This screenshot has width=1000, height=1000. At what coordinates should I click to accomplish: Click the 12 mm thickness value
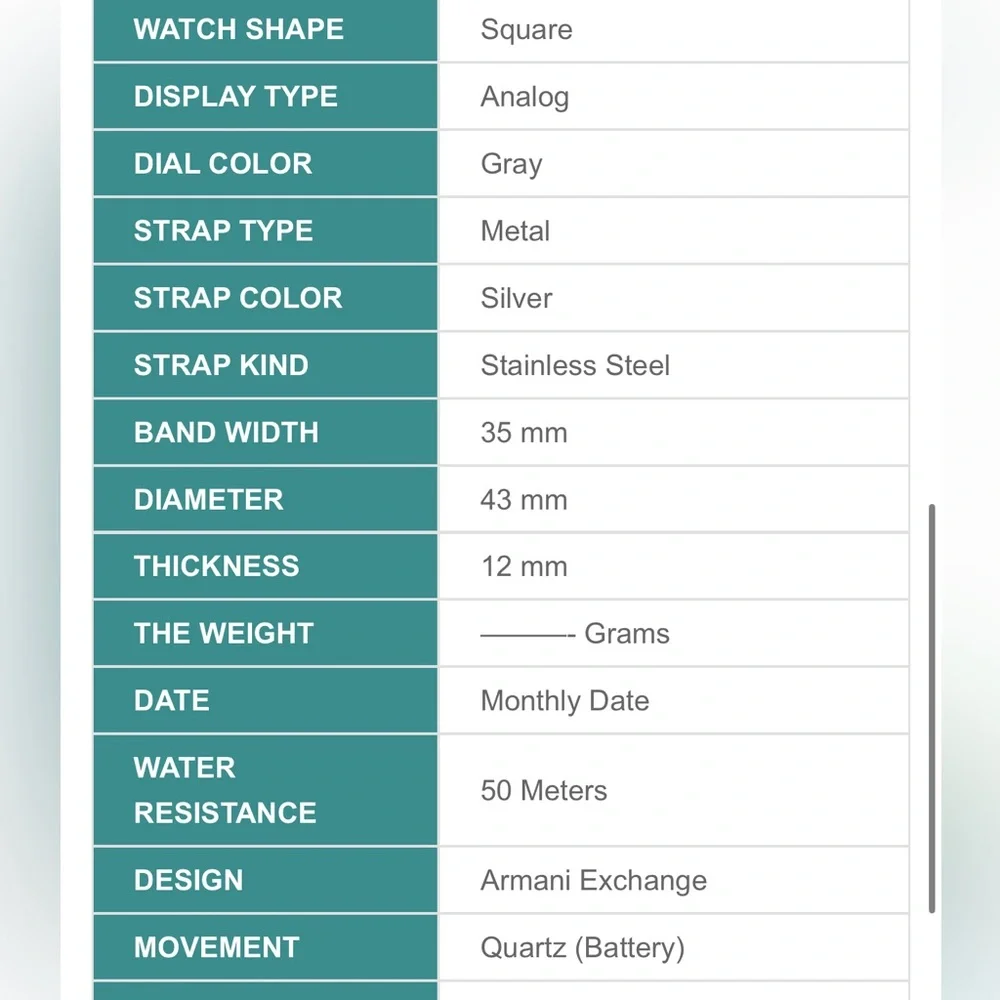[524, 566]
